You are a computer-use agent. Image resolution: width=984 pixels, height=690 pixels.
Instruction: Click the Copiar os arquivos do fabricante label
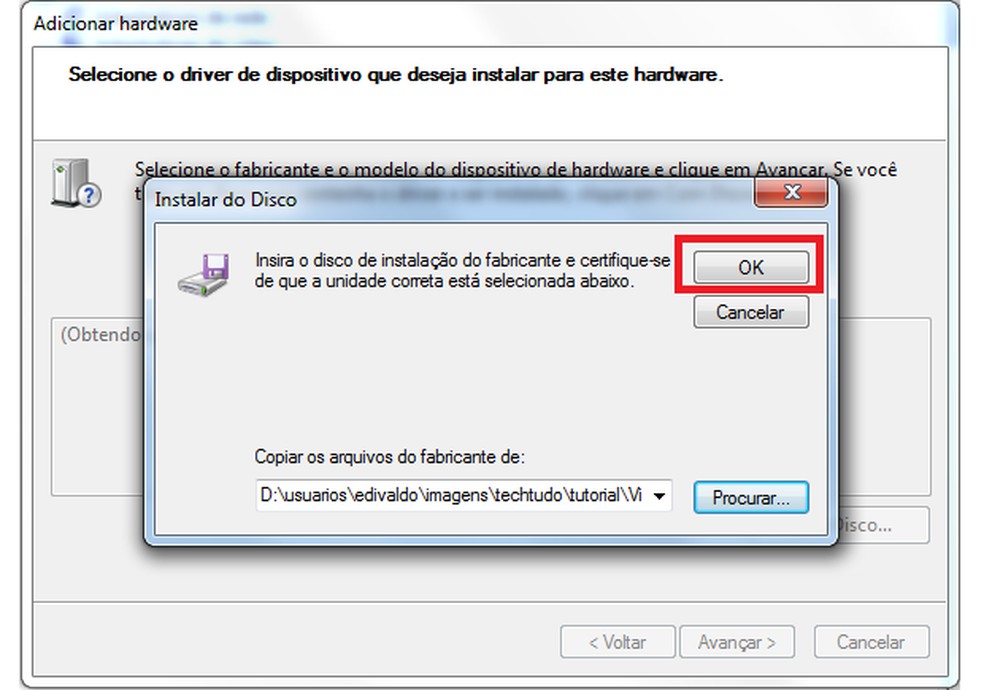tap(389, 457)
